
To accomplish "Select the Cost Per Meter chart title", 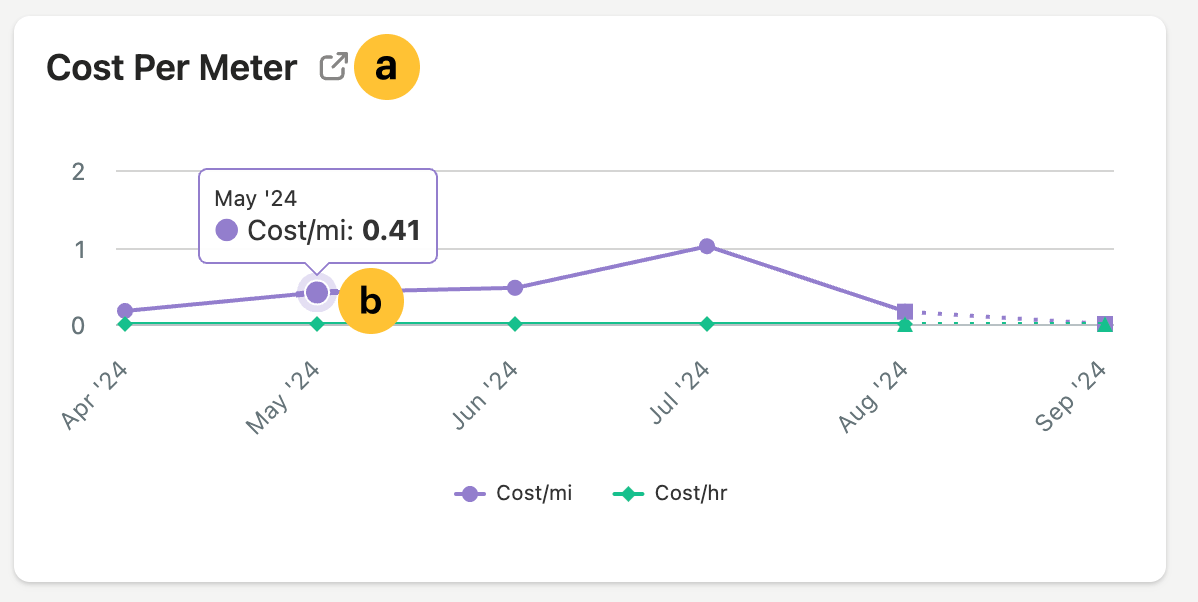I will coord(170,68).
